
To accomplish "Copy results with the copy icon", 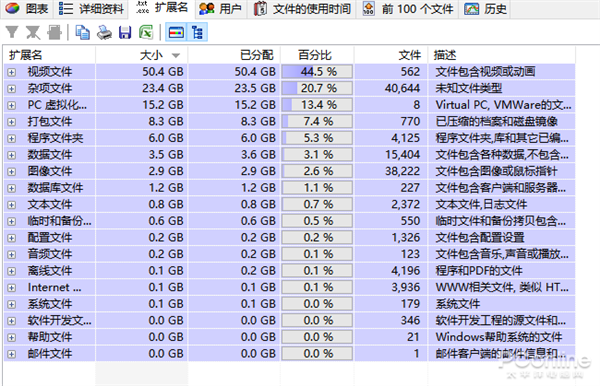I will click(x=83, y=33).
